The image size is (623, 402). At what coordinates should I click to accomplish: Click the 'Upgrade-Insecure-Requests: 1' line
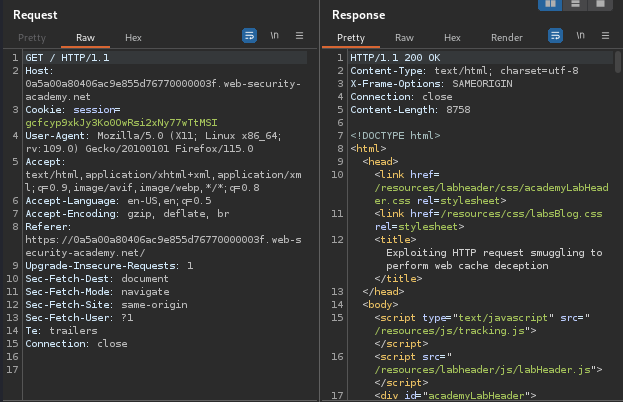click(109, 266)
